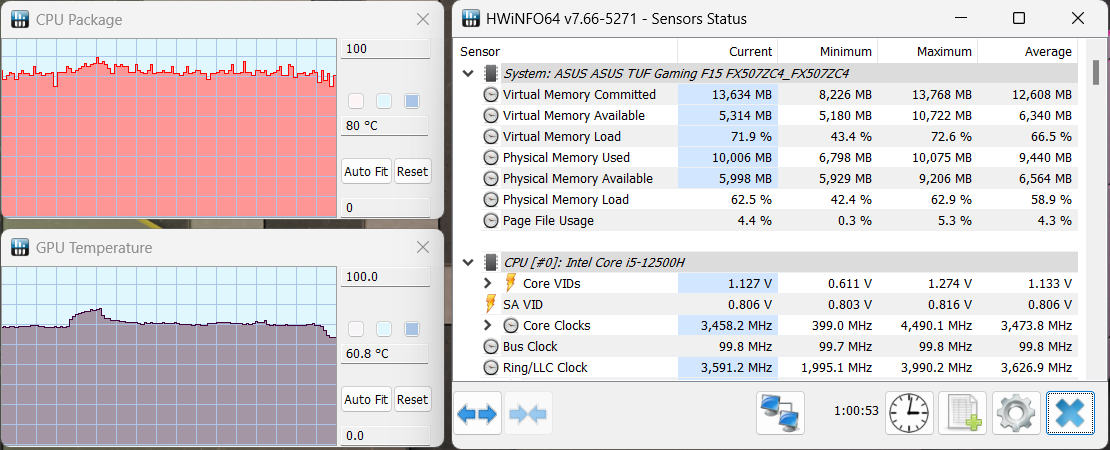Click the blue X to close sensors
This screenshot has width=1110, height=450.
click(x=1071, y=413)
